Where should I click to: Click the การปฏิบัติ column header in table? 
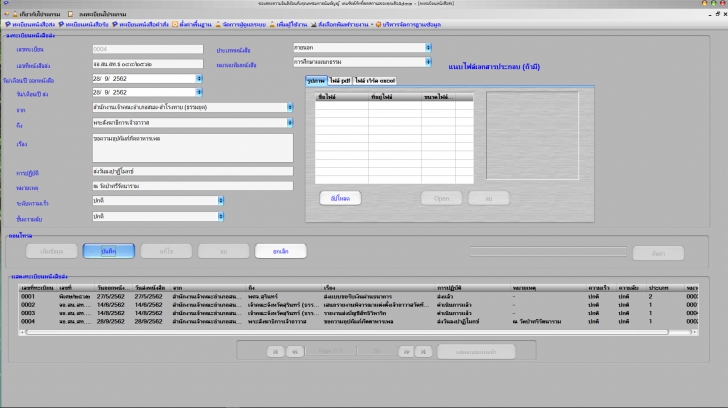coord(473,288)
